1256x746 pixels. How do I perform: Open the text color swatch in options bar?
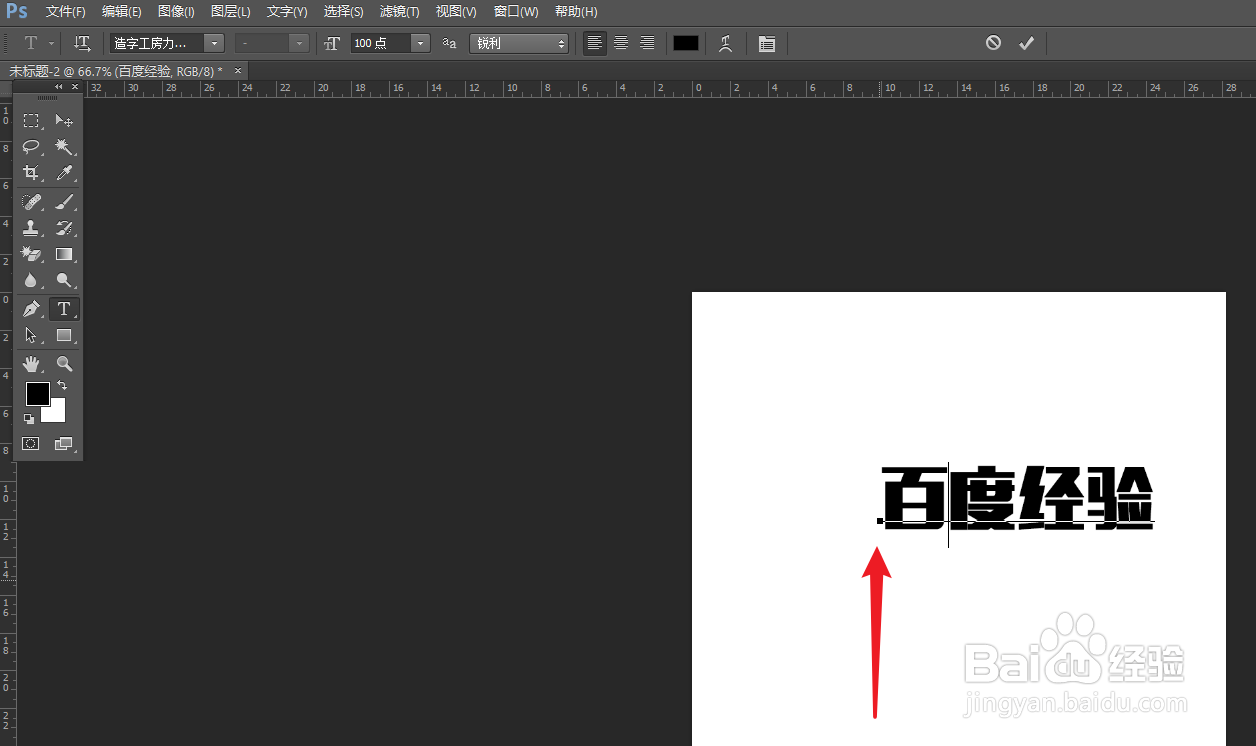click(686, 43)
